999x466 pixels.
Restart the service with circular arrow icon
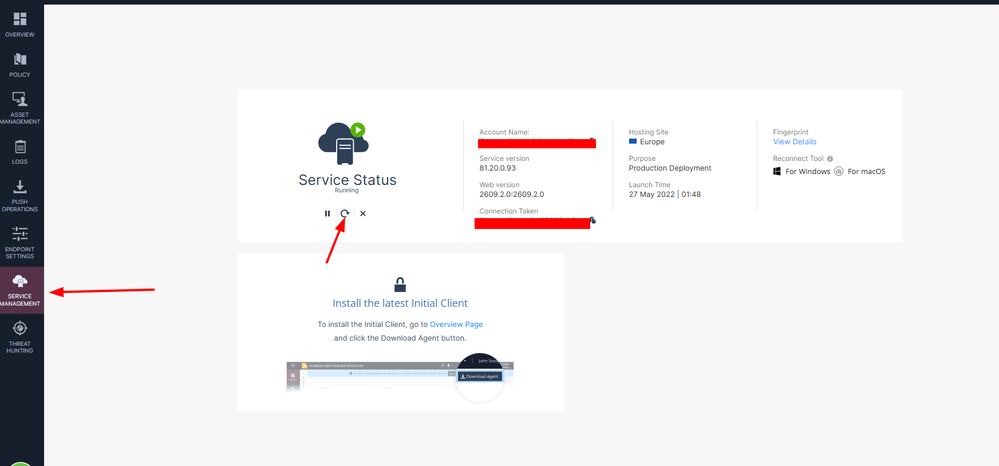click(345, 214)
